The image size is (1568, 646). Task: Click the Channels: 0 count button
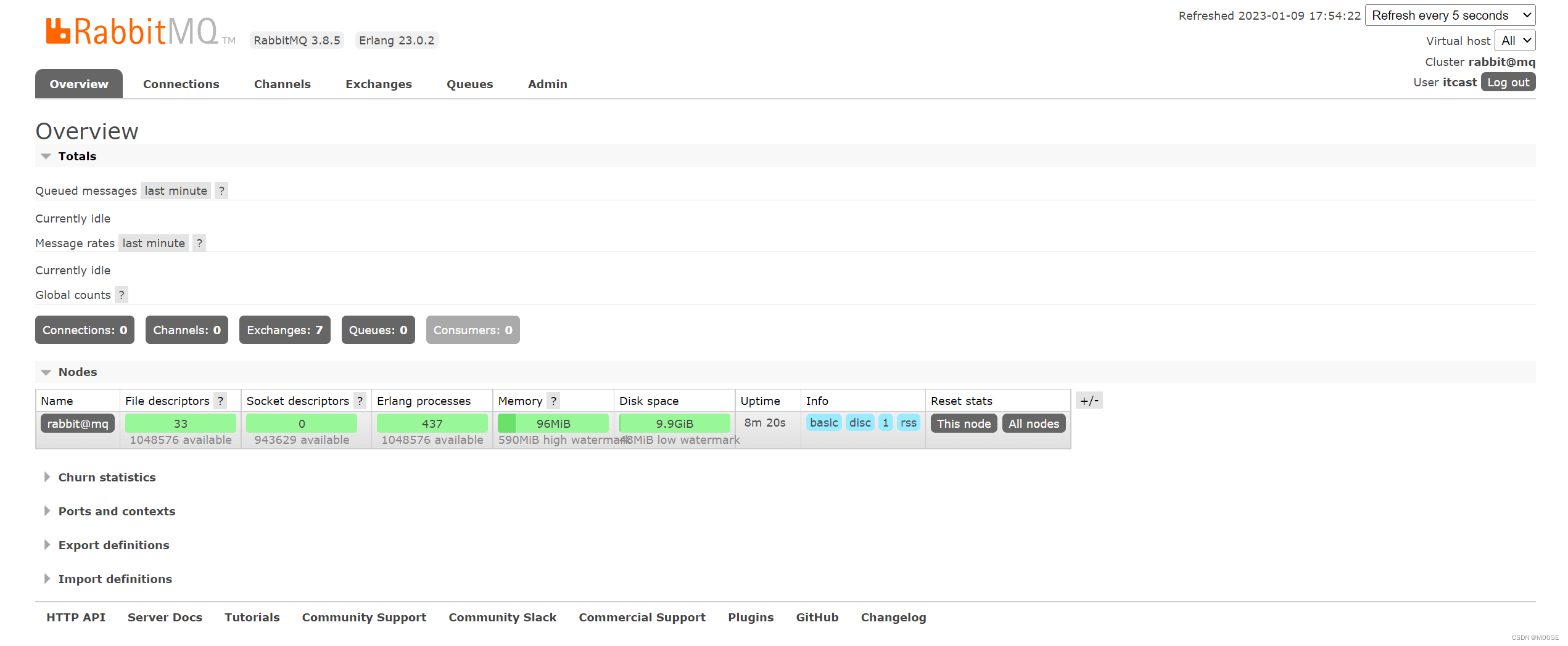187,330
